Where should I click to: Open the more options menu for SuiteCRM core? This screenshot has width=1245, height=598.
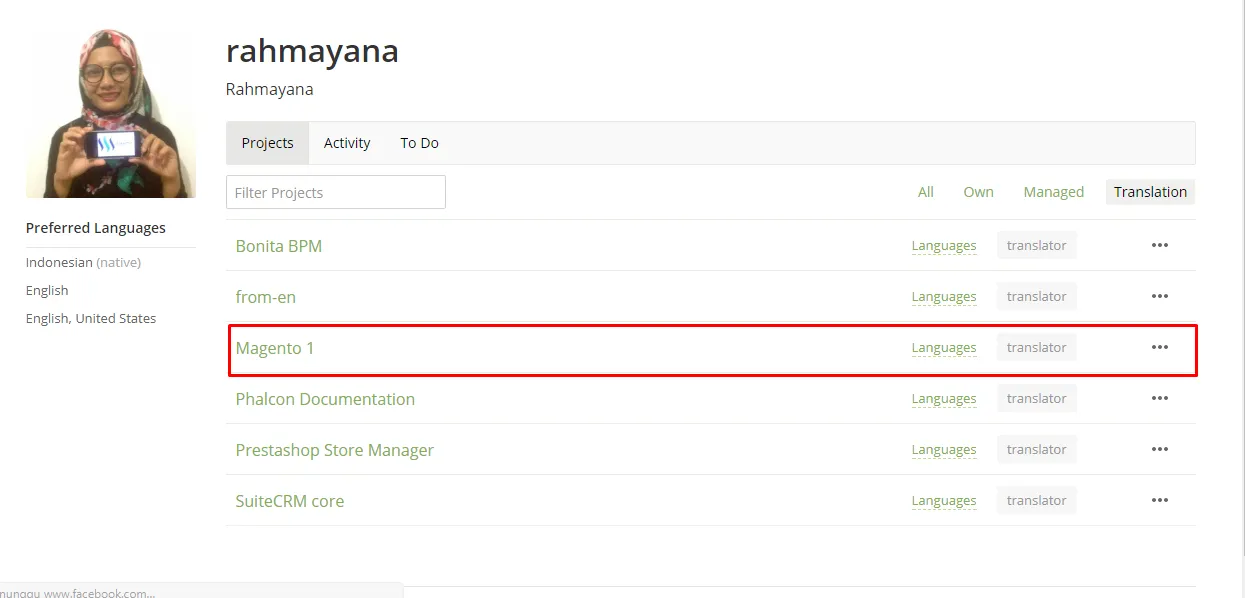(x=1159, y=500)
